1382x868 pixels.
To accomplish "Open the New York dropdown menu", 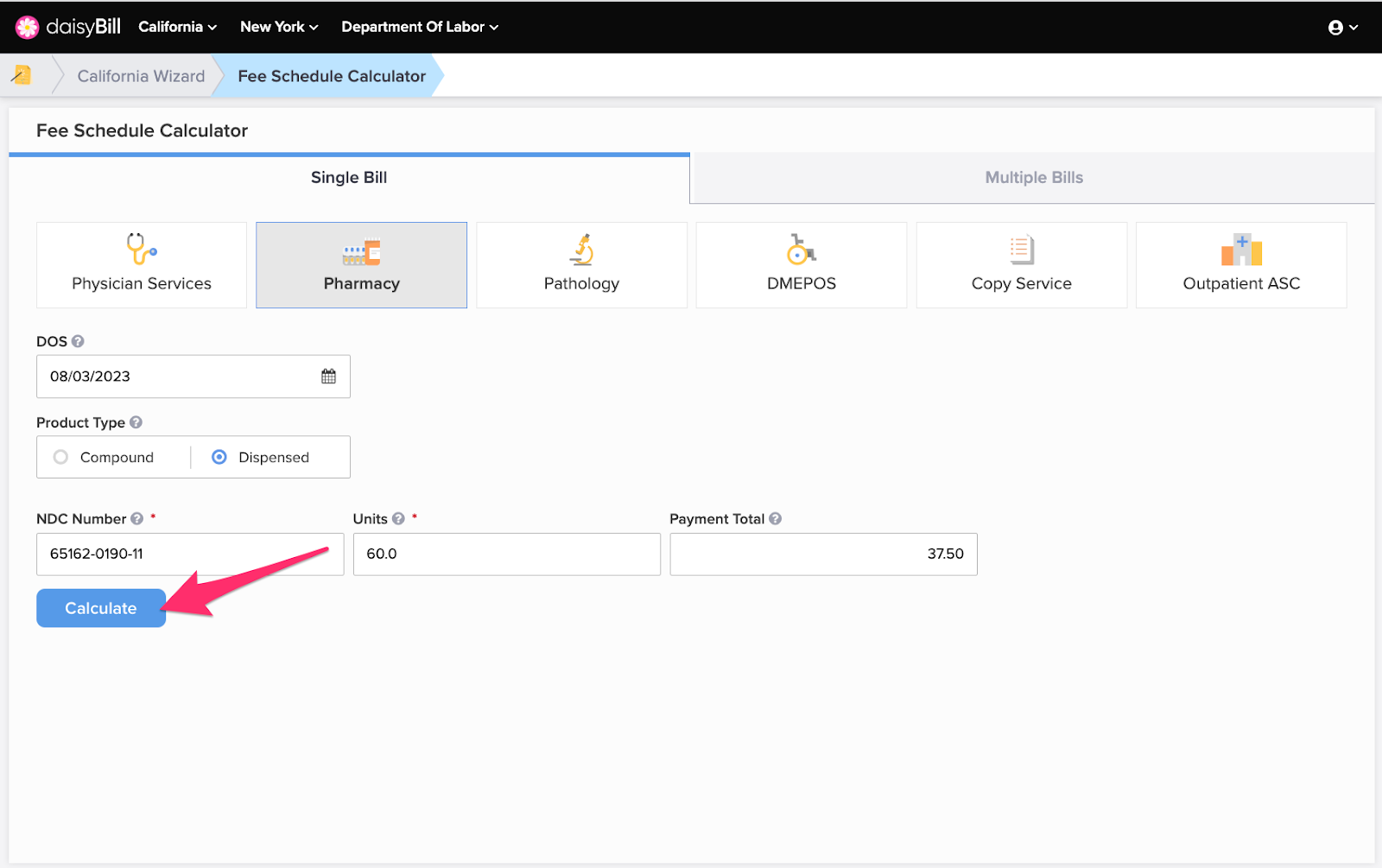I will click(x=279, y=27).
